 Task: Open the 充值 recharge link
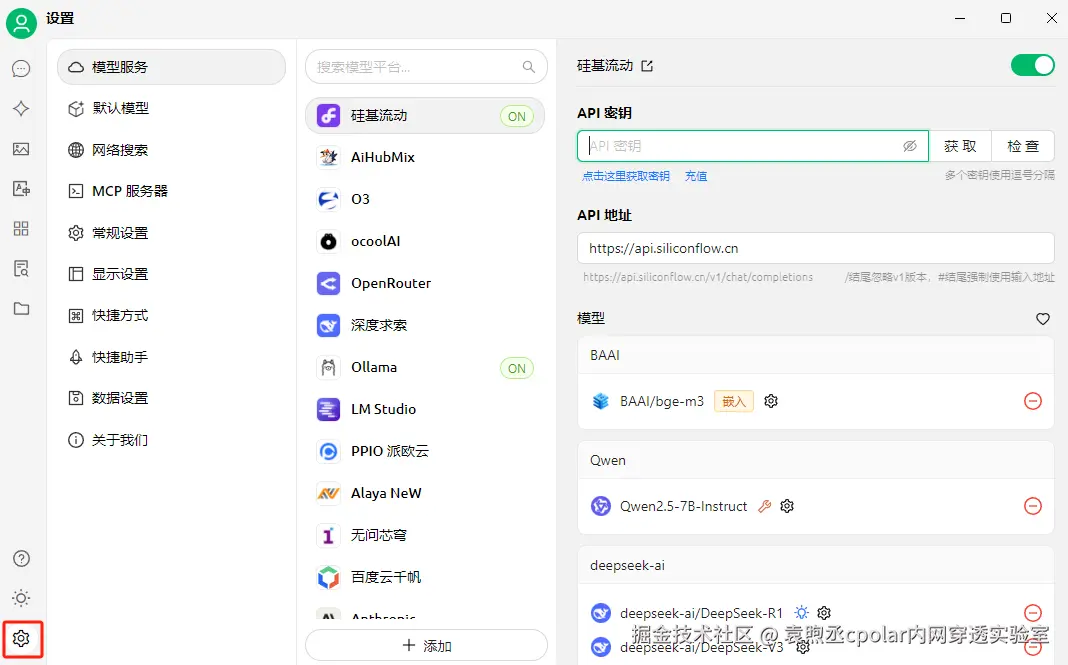click(x=695, y=176)
